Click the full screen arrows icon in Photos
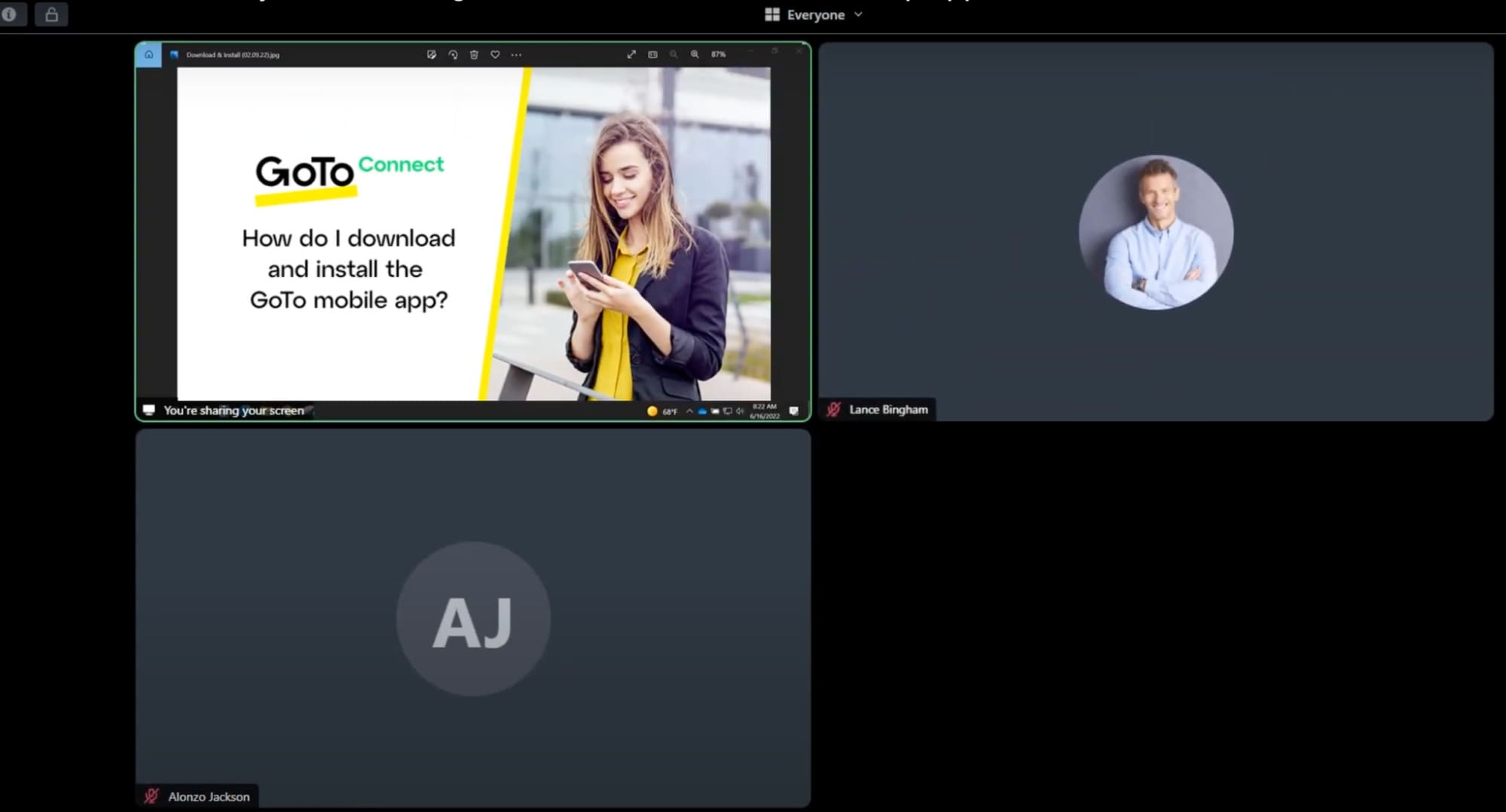This screenshot has height=812, width=1506. (631, 54)
